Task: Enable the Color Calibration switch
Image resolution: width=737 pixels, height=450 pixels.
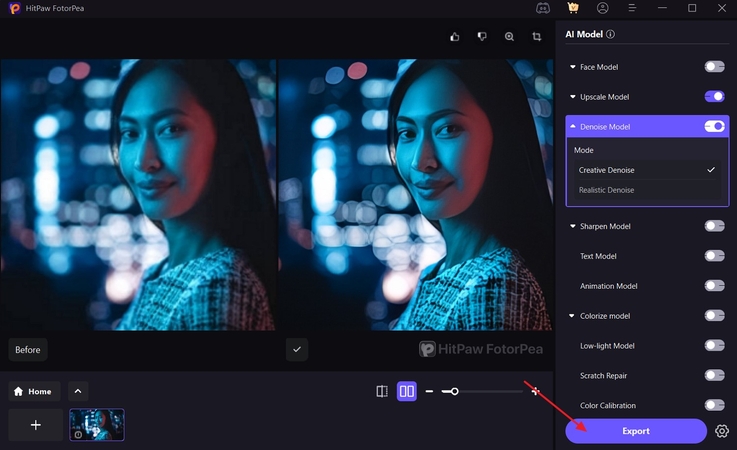Action: tap(714, 405)
